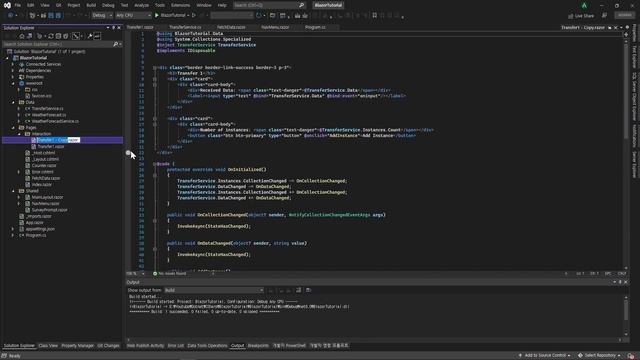Click the No issues found status indicator
This screenshot has width=640, height=360.
point(169,273)
